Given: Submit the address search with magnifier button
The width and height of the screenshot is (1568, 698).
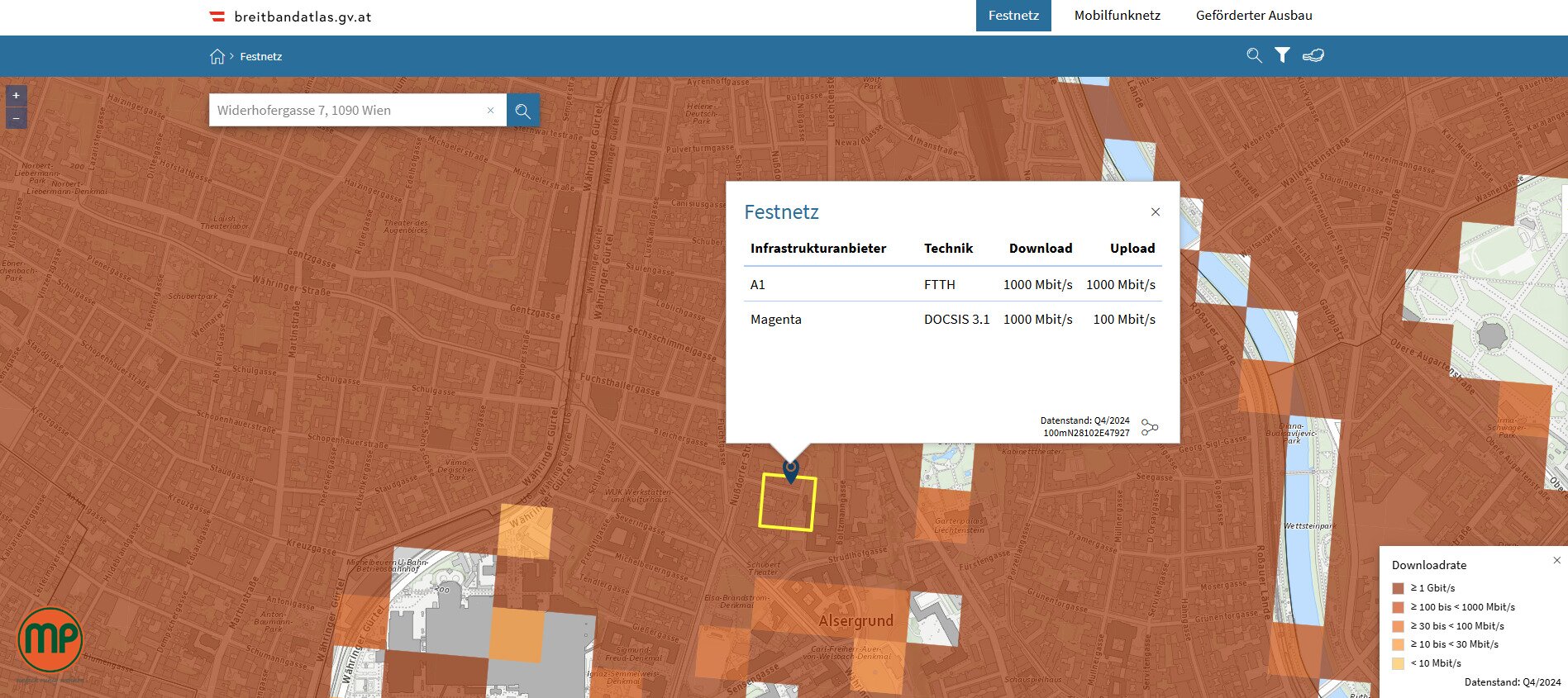Looking at the screenshot, I should pyautogui.click(x=522, y=110).
